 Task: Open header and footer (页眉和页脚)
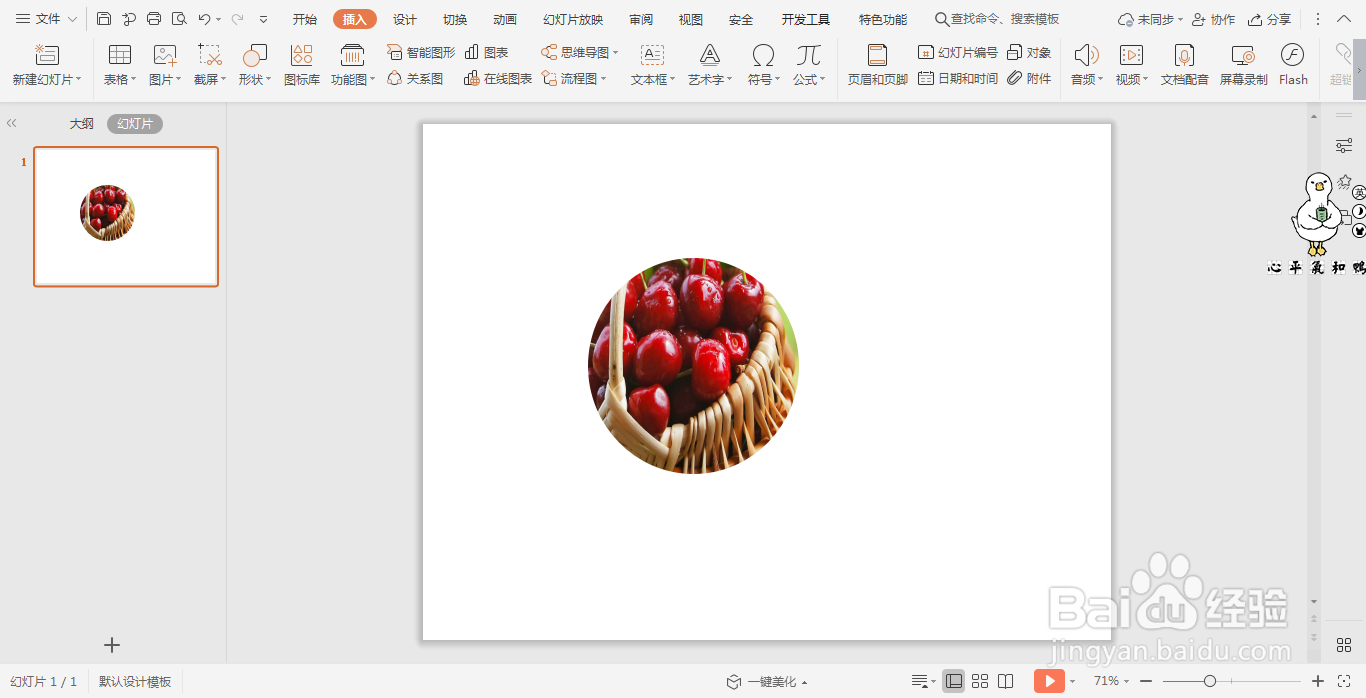pos(878,64)
